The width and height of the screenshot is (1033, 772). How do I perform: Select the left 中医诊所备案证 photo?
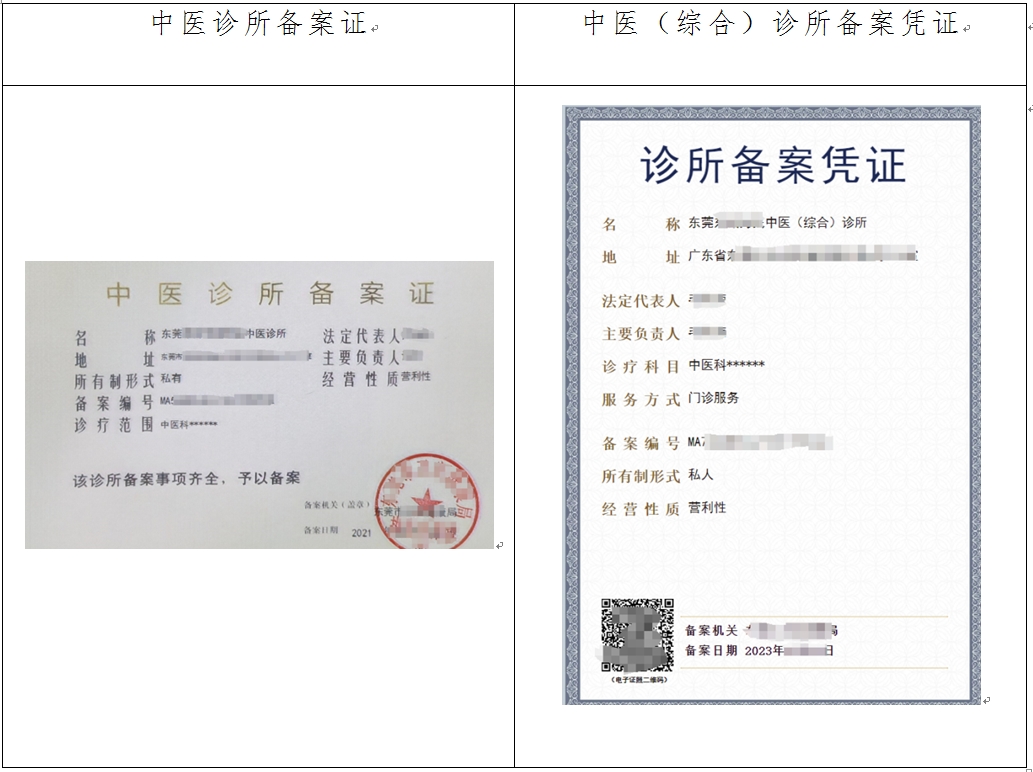(x=259, y=405)
